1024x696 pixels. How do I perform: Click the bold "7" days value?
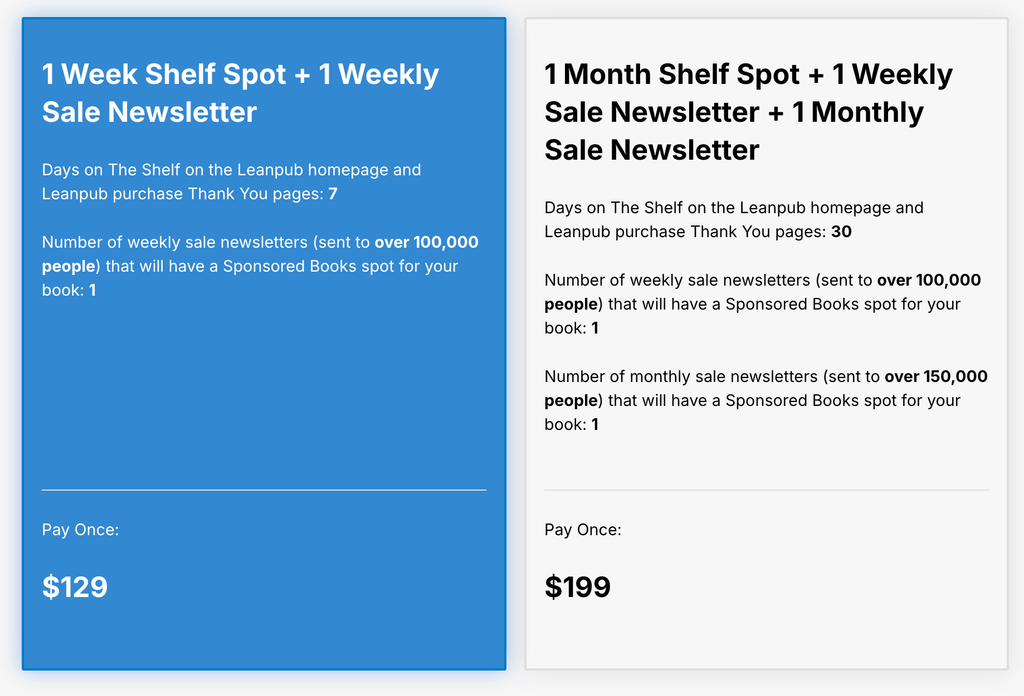tap(333, 194)
